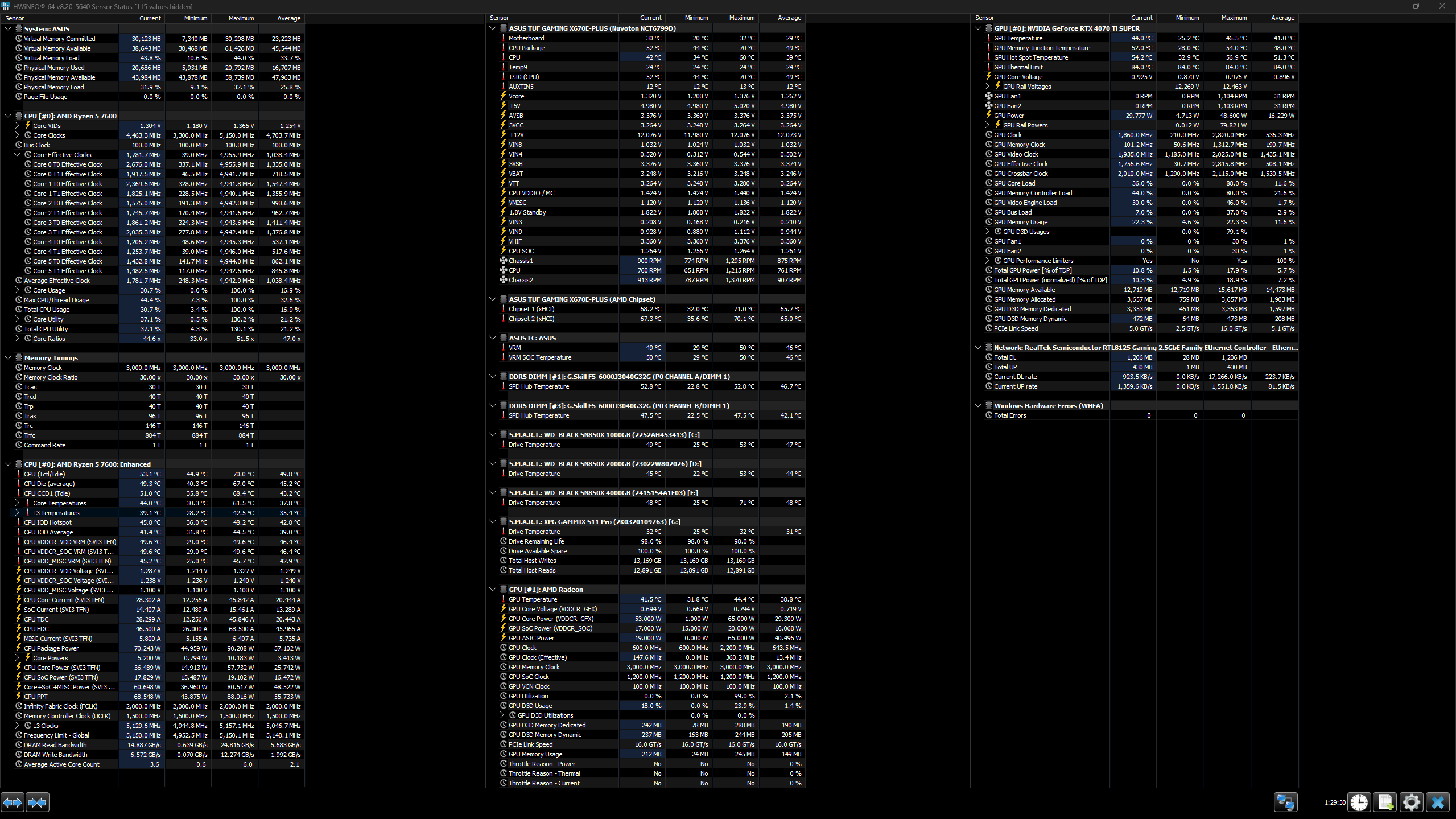1456x819 pixels.
Task: Collapse the System: ASUS sensor group
Action: point(8,28)
